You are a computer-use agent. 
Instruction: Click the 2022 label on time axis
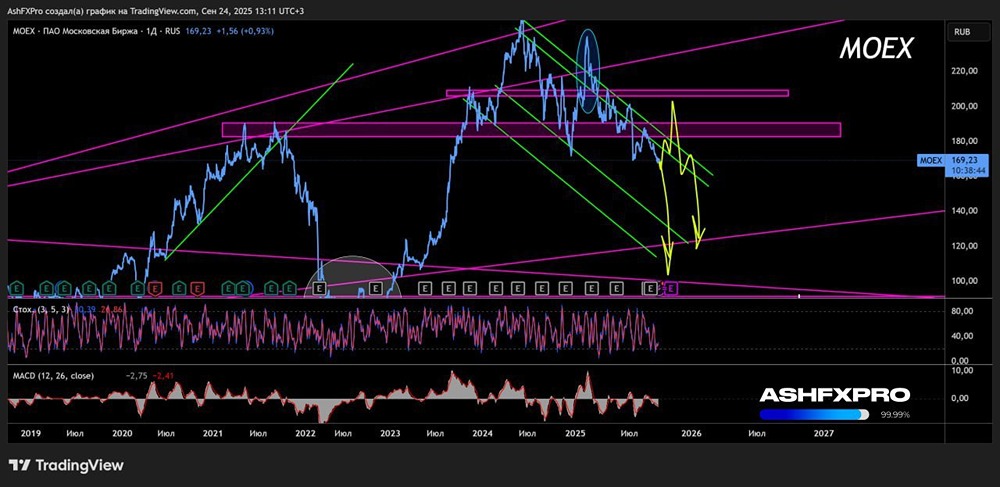coord(305,435)
